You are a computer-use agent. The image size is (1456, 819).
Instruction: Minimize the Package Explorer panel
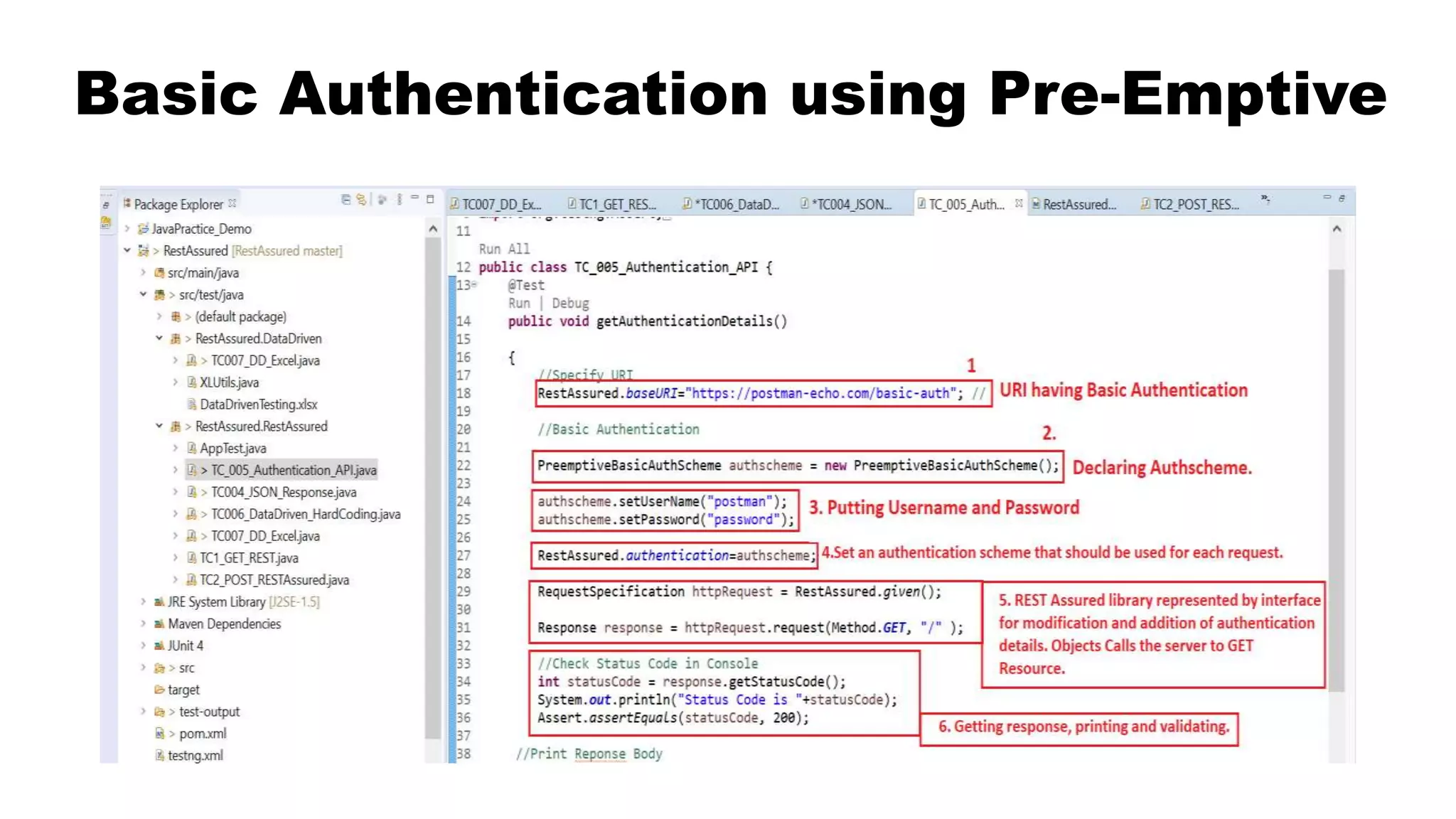click(414, 198)
